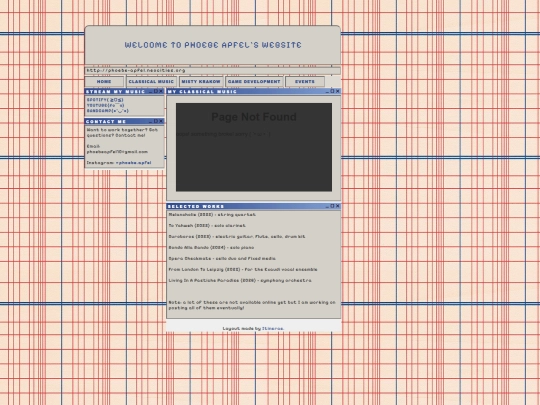Click the gmail email address in Contact Me

(117, 152)
